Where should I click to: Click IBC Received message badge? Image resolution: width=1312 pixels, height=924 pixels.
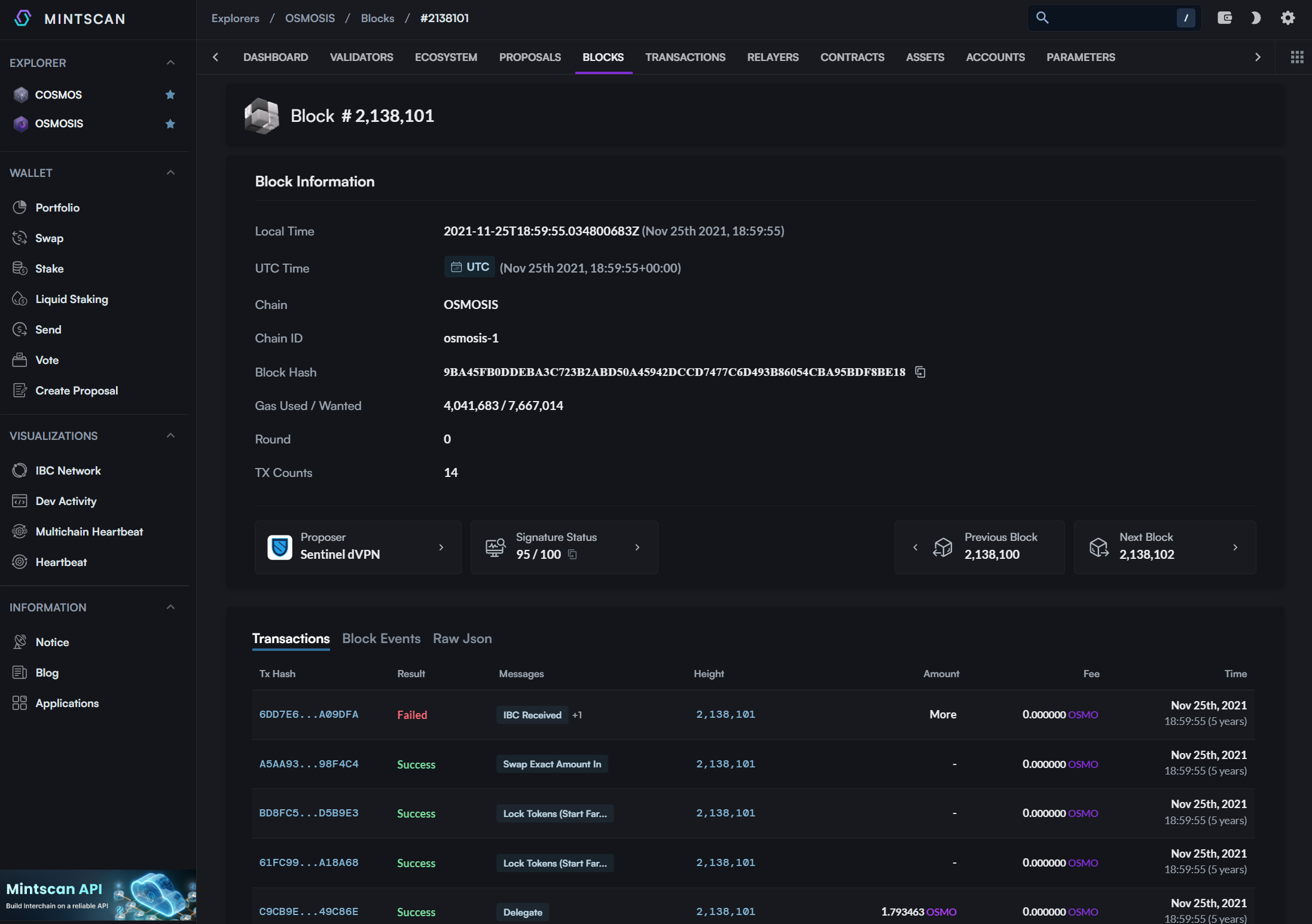pos(532,715)
